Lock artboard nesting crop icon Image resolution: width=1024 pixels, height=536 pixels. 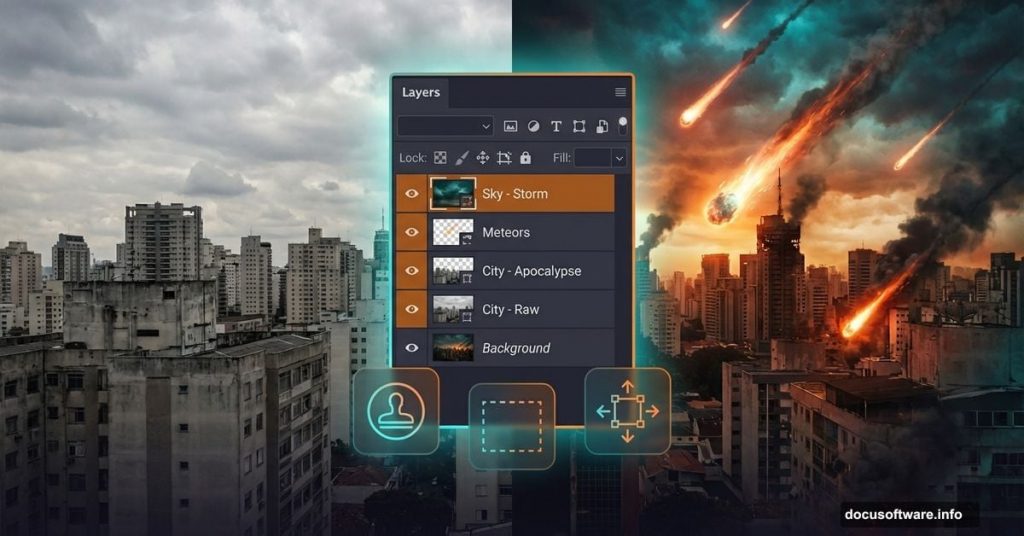point(504,157)
